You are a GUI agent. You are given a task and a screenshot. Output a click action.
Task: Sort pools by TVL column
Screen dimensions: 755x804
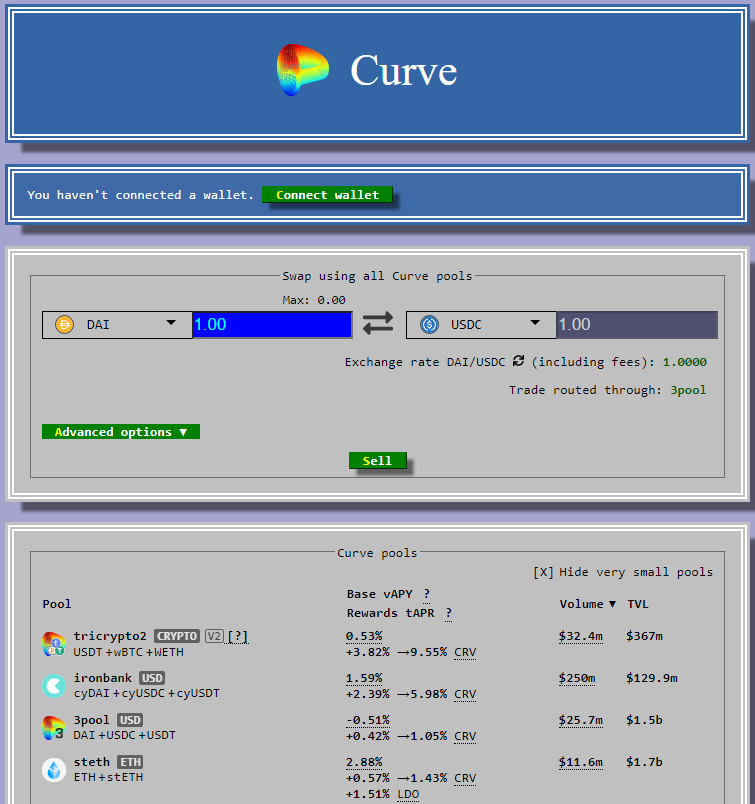tap(638, 604)
